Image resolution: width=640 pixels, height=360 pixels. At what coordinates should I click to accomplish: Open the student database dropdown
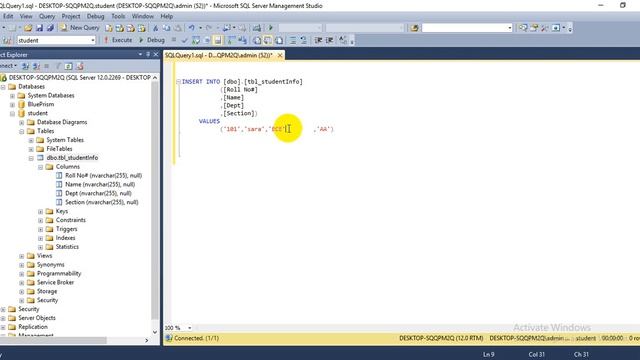[x=93, y=40]
